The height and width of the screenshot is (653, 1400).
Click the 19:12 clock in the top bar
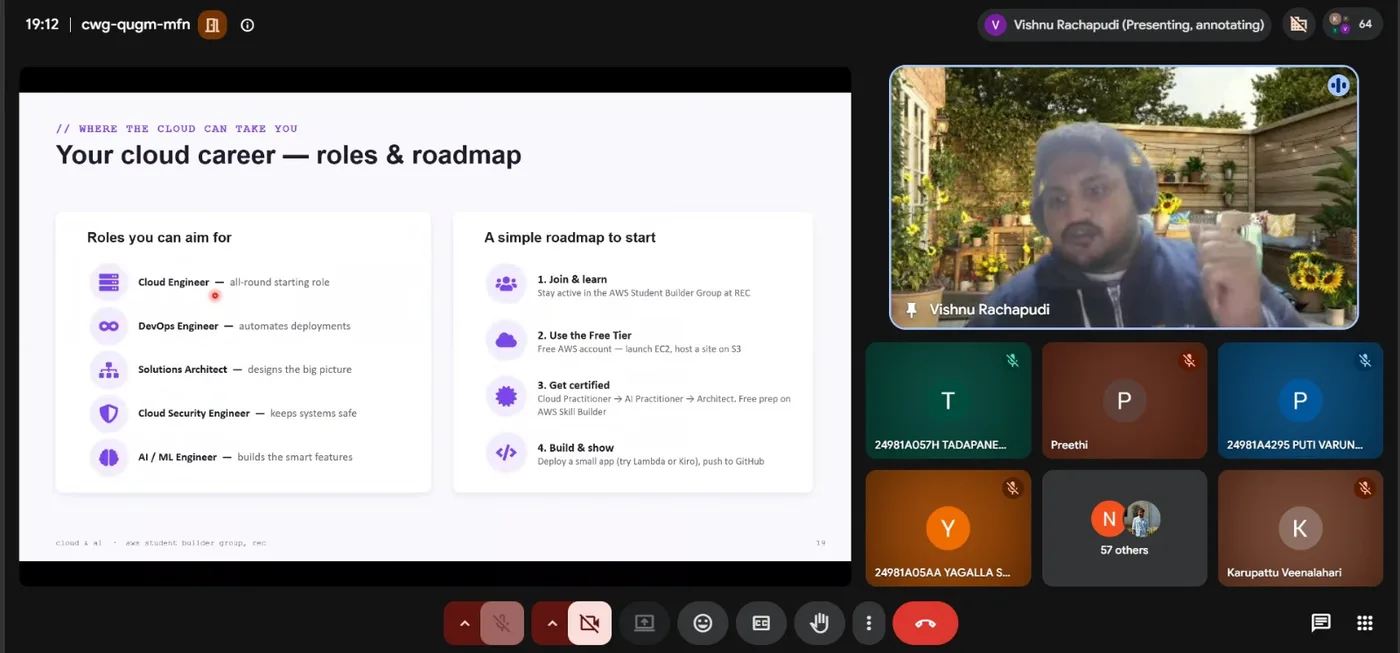[42, 25]
